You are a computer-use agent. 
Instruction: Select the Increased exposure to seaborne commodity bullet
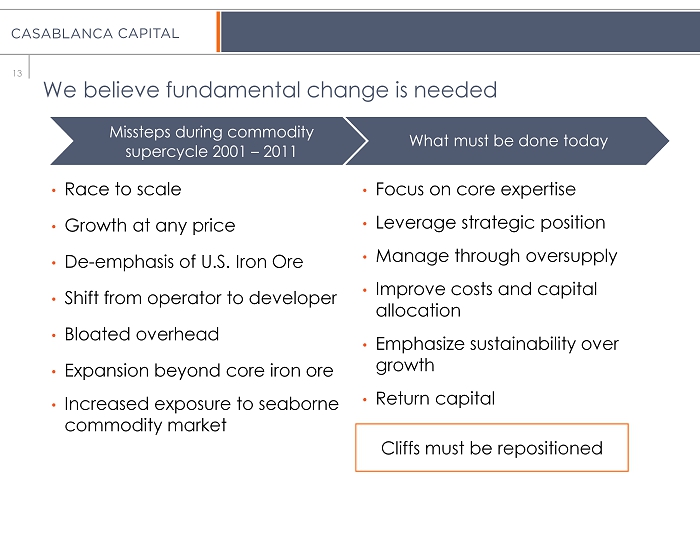coord(201,414)
